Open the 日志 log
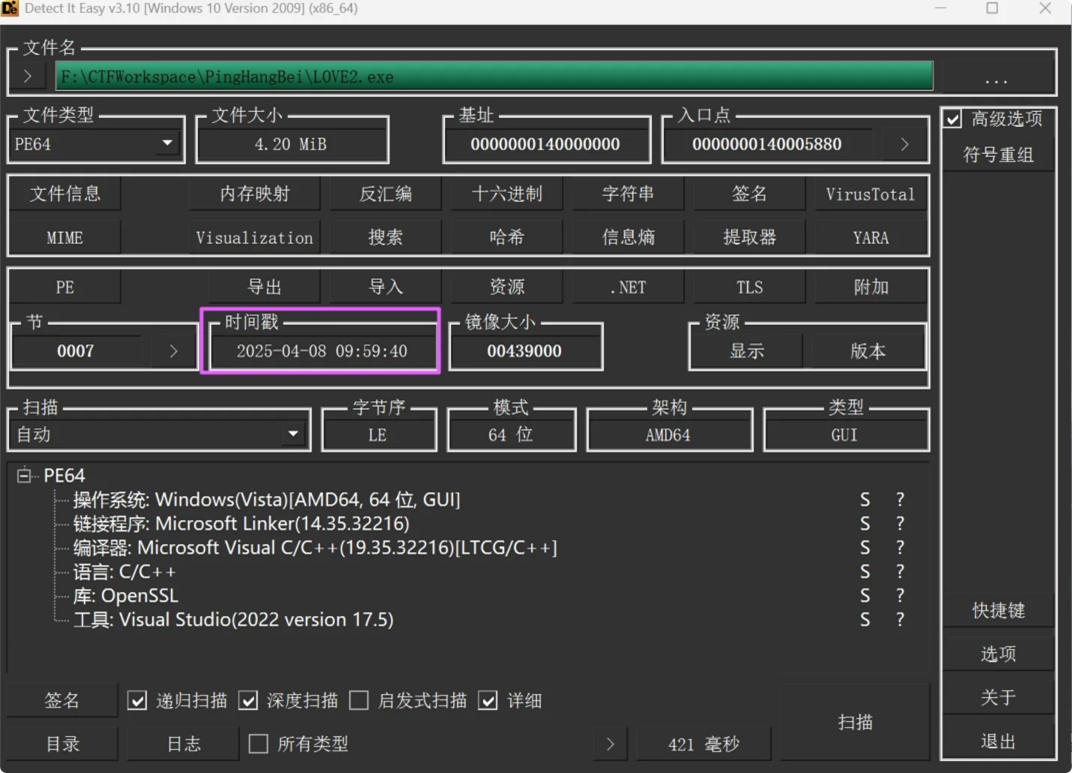Viewport: 1072px width, 773px height. click(x=183, y=744)
